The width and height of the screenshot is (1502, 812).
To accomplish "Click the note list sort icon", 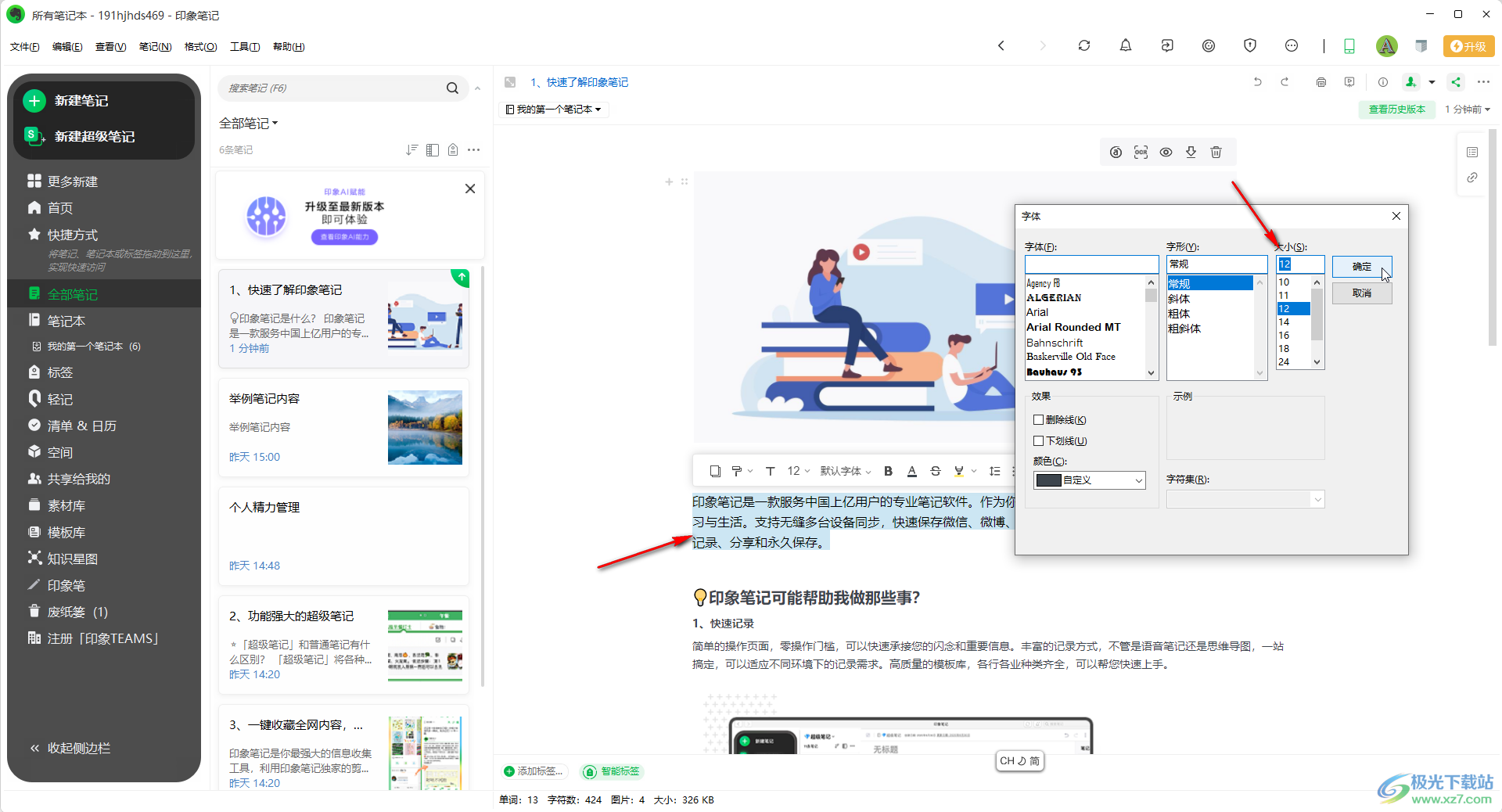I will [x=412, y=149].
